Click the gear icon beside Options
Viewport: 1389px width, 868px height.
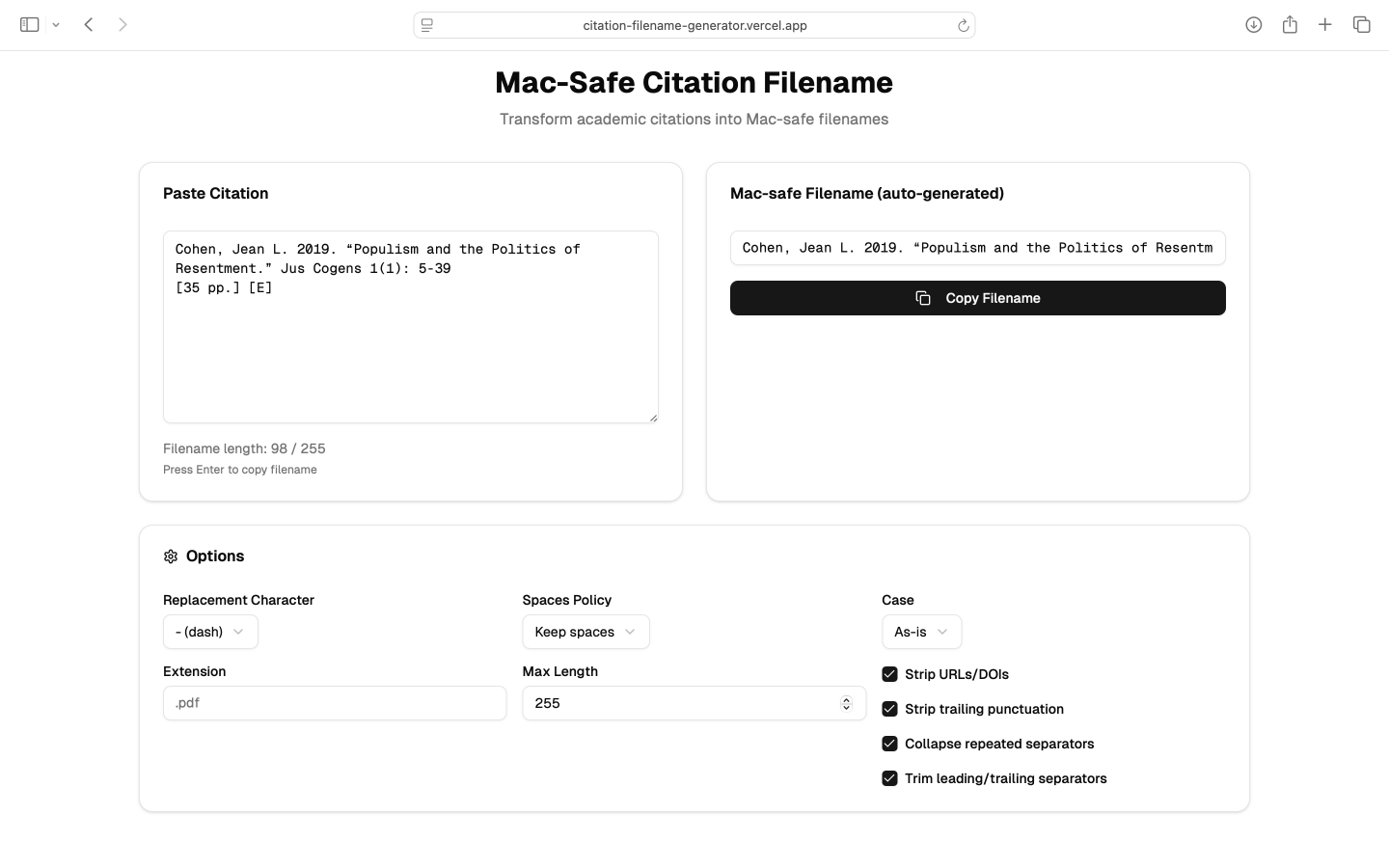click(x=170, y=556)
